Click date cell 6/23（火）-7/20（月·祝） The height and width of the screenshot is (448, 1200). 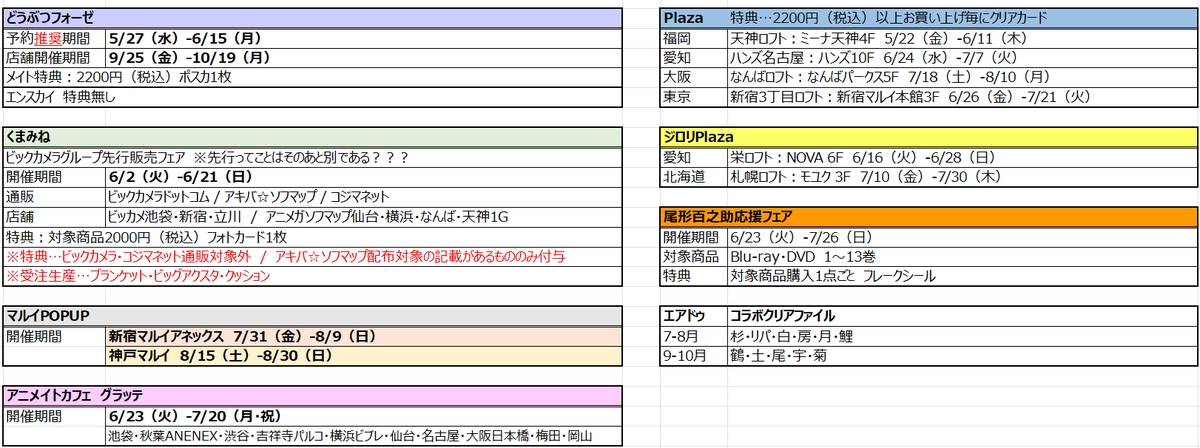pos(365,414)
